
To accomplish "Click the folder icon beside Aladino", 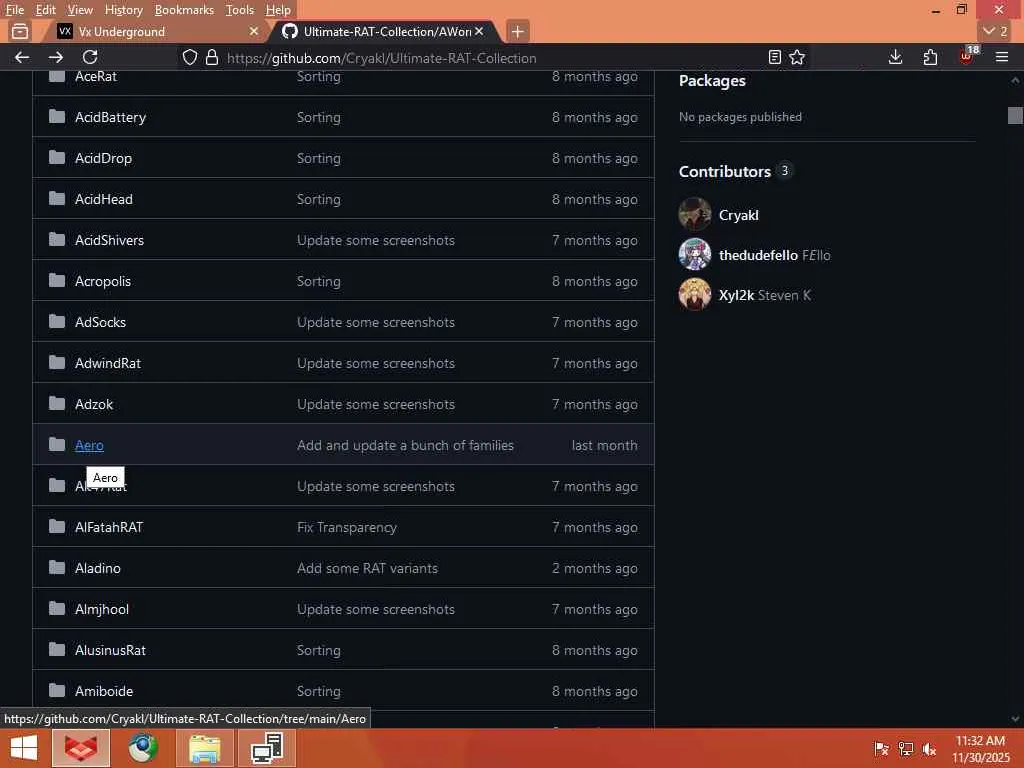I will [57, 568].
